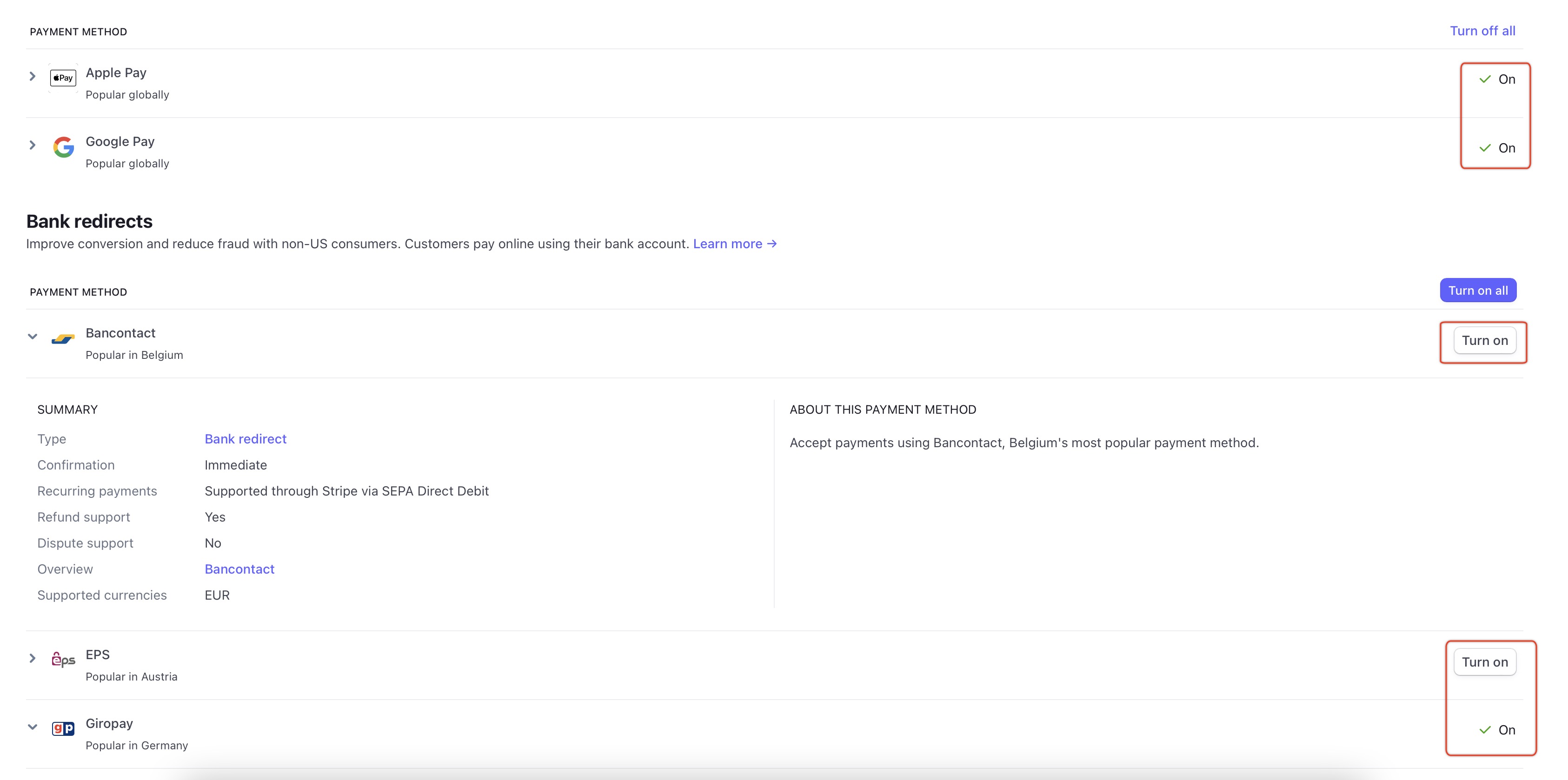The width and height of the screenshot is (1568, 780).
Task: Expand the EPS row chevron
Action: (32, 658)
